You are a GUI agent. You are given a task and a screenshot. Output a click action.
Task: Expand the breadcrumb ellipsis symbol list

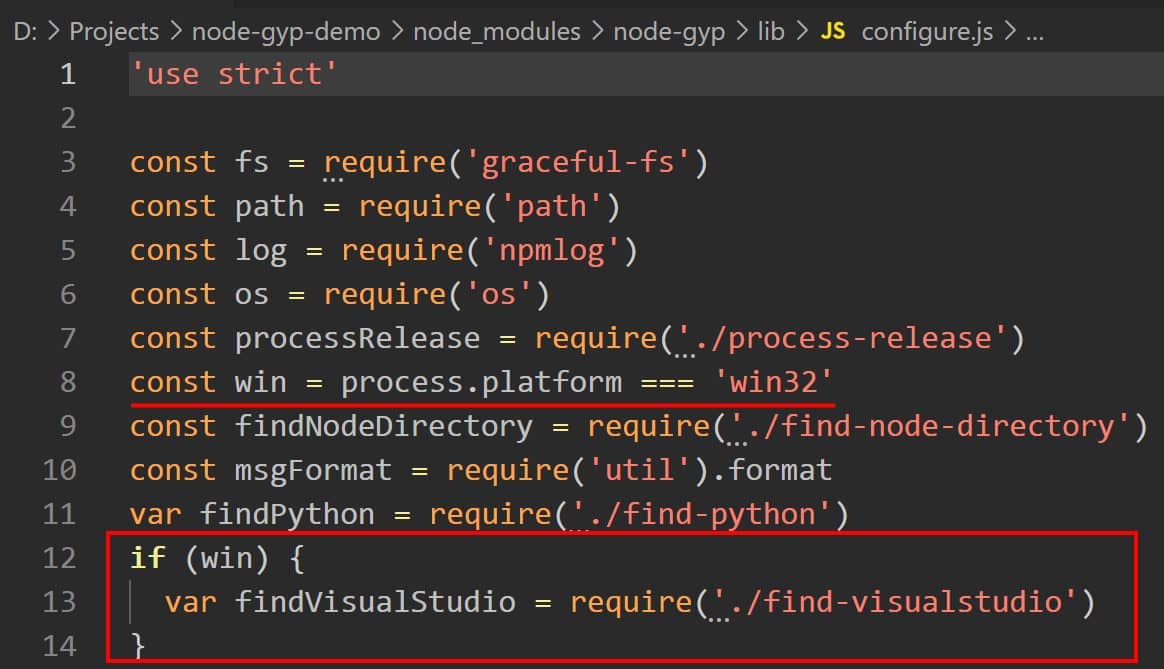coord(1035,33)
